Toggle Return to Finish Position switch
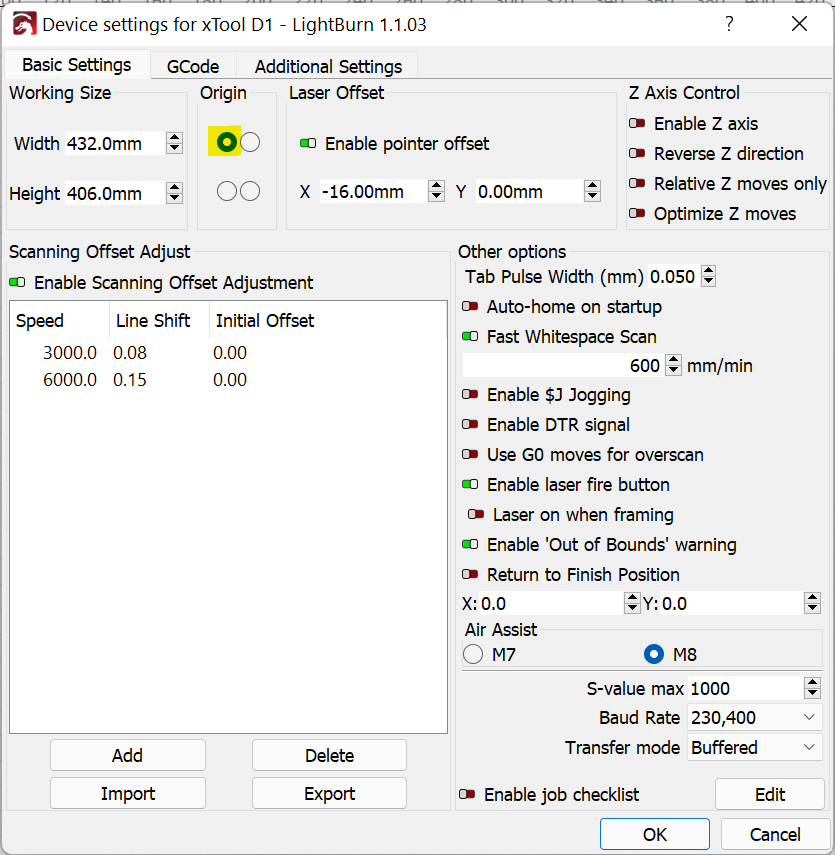The height and width of the screenshot is (855, 835). coord(470,574)
